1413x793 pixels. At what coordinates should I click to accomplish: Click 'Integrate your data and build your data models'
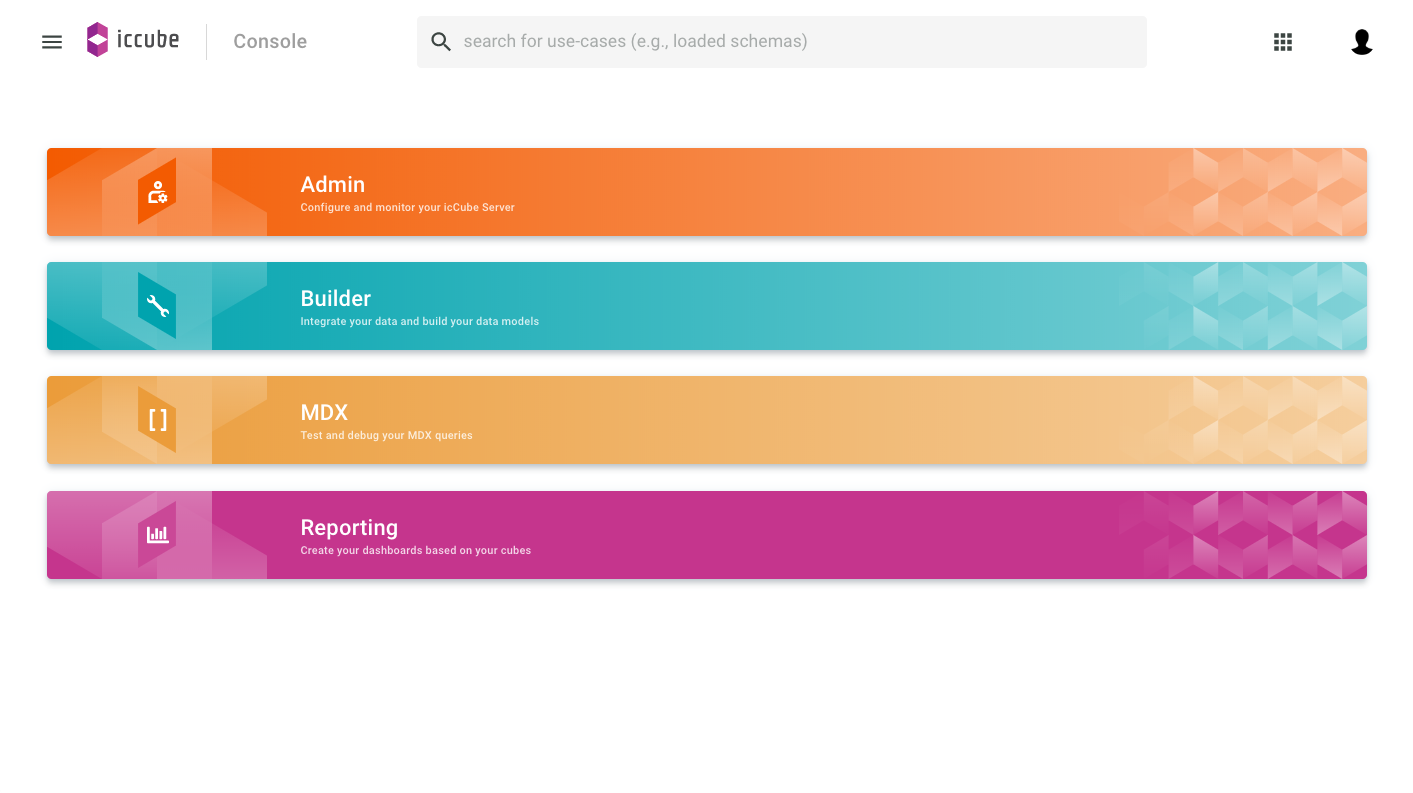420,322
